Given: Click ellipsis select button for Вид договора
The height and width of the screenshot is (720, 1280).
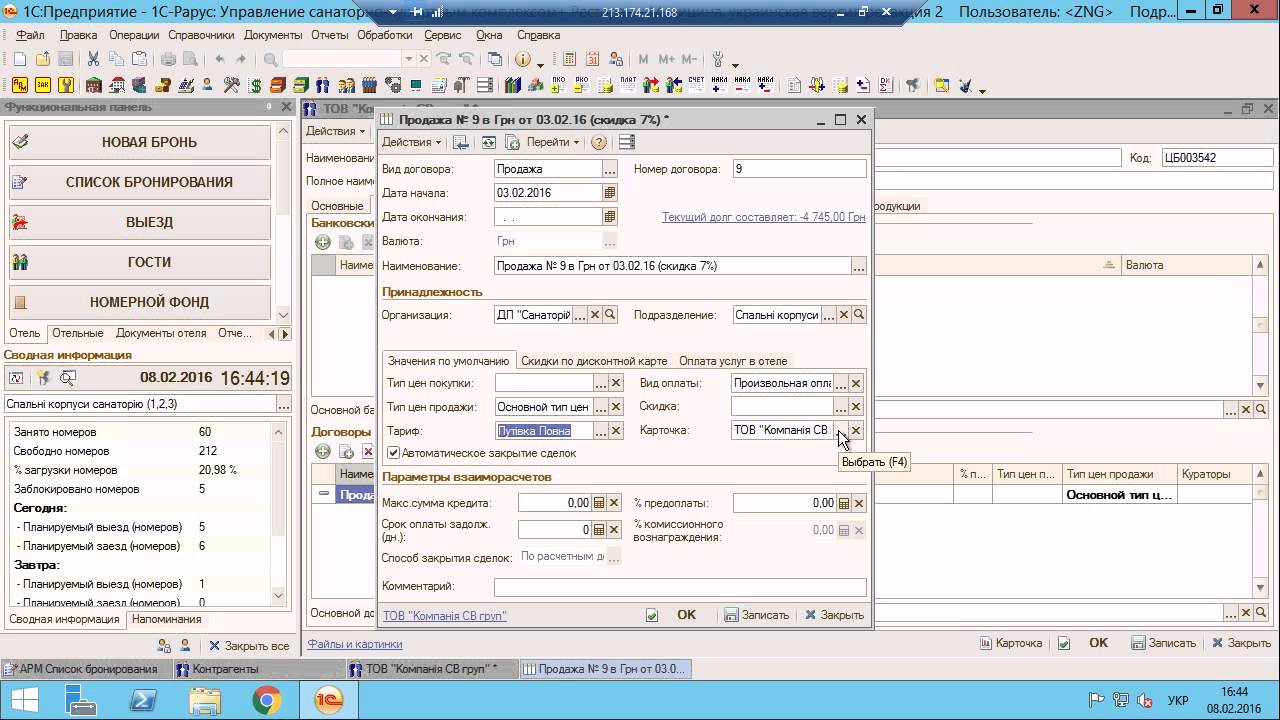Looking at the screenshot, I should pyautogui.click(x=610, y=169).
